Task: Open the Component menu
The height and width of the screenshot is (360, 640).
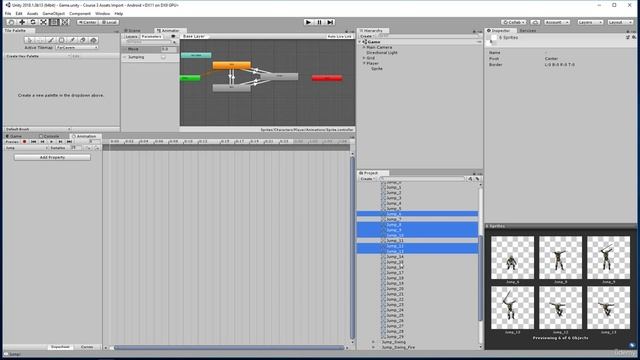Action: coord(80,13)
